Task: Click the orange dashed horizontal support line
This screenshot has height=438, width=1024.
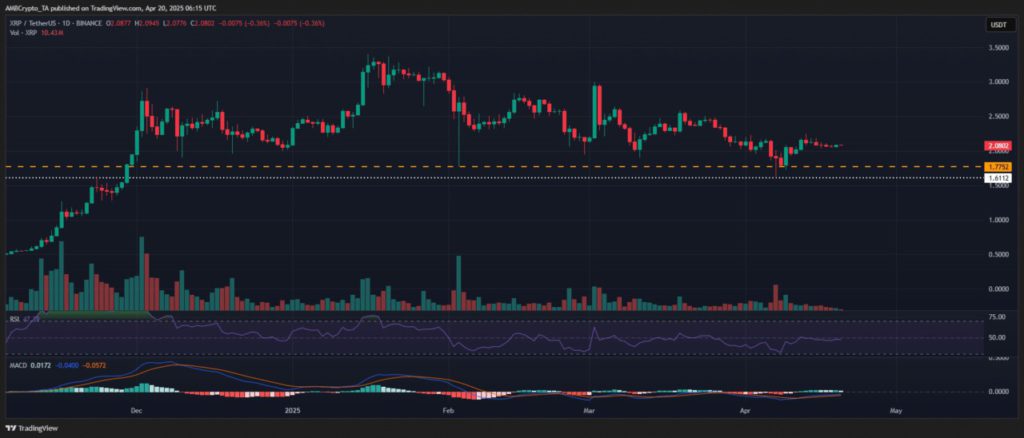Action: click(490, 167)
